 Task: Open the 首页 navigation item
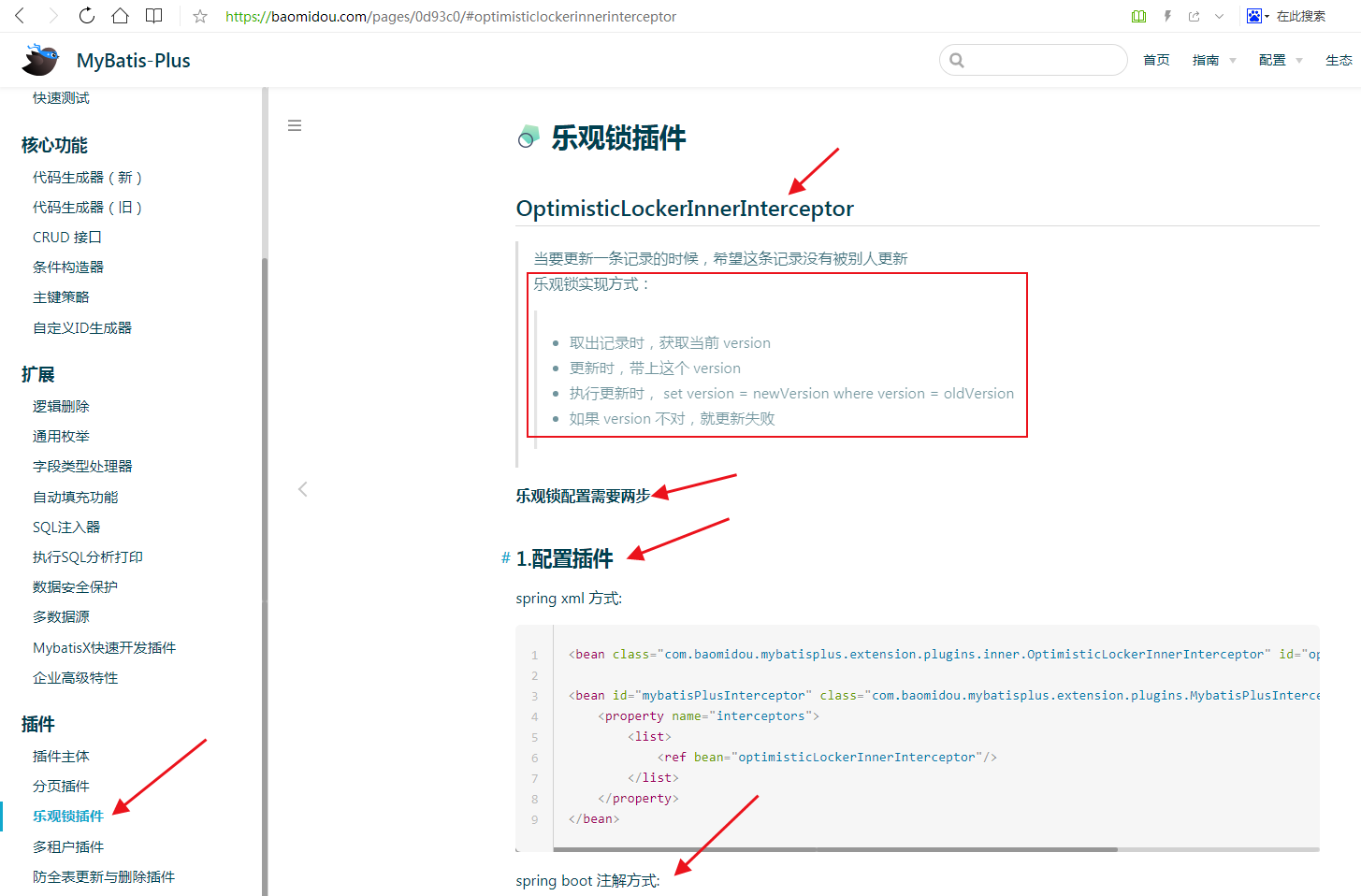coord(1156,60)
